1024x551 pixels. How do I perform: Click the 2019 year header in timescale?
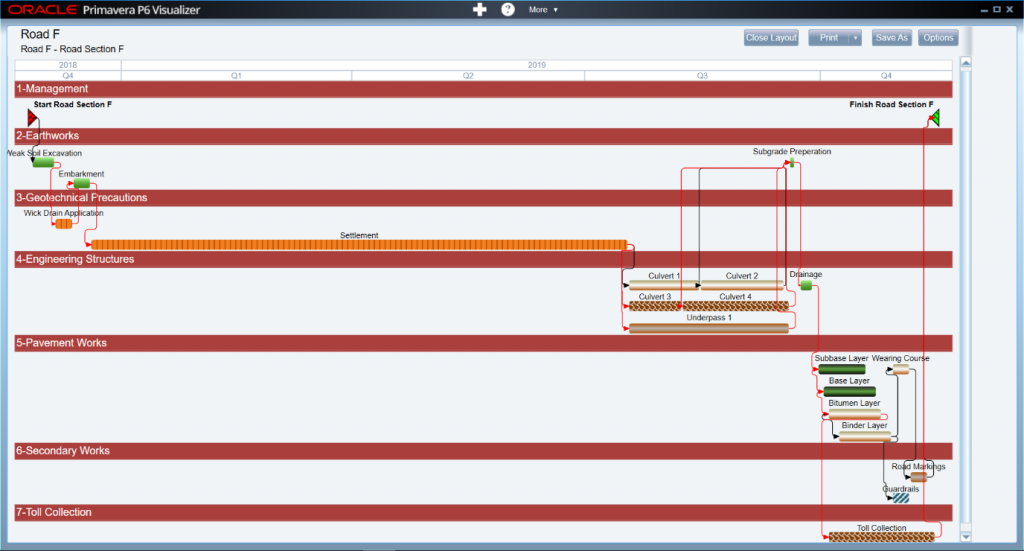click(x=536, y=65)
